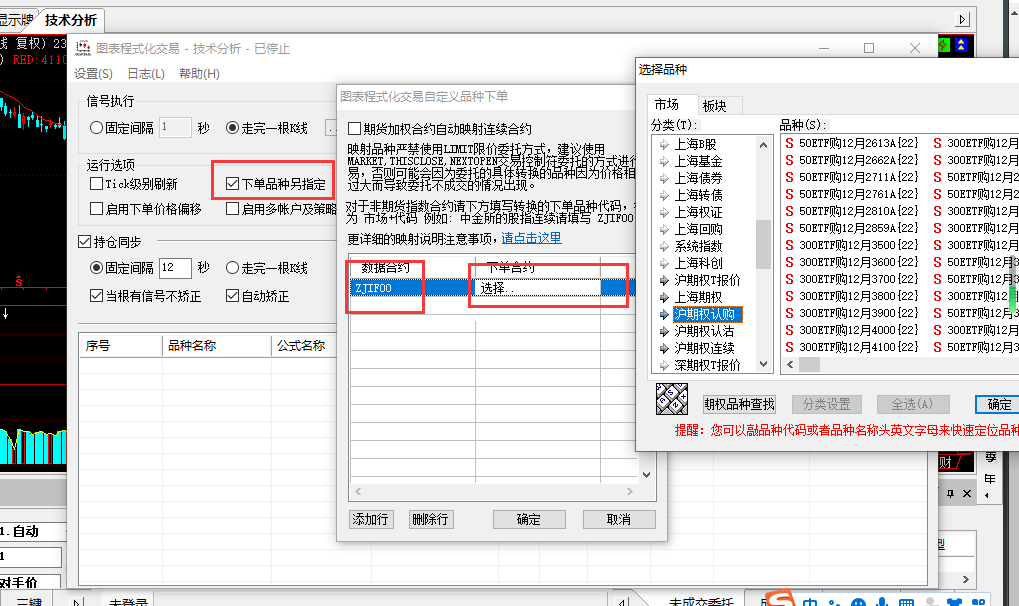Click the 删除行 button
Screen dimensions: 1019x606
tap(430, 519)
